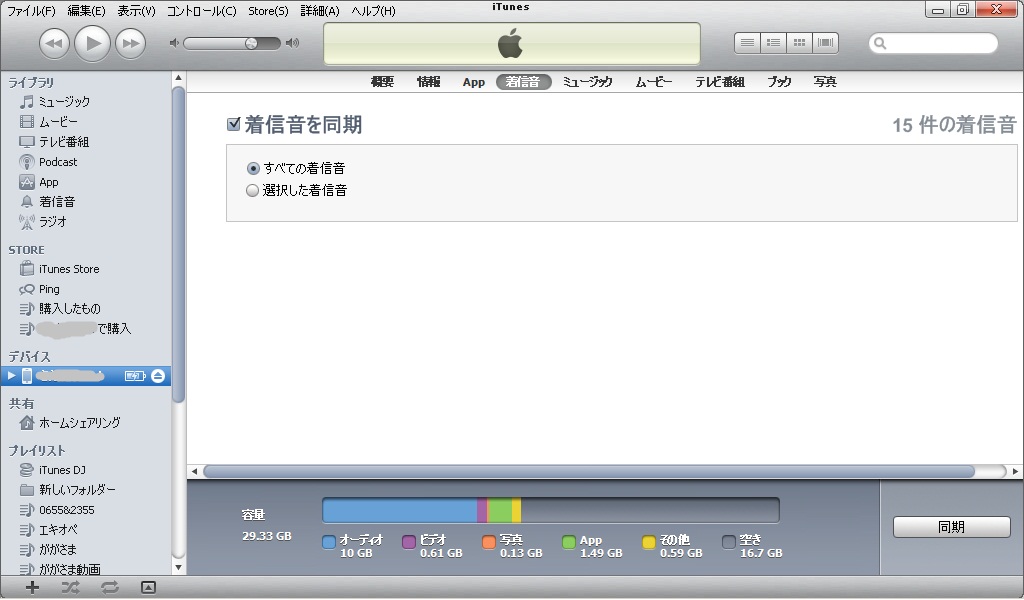The width and height of the screenshot is (1024, 600).
Task: Open App in the library sidebar
Action: pyautogui.click(x=48, y=182)
